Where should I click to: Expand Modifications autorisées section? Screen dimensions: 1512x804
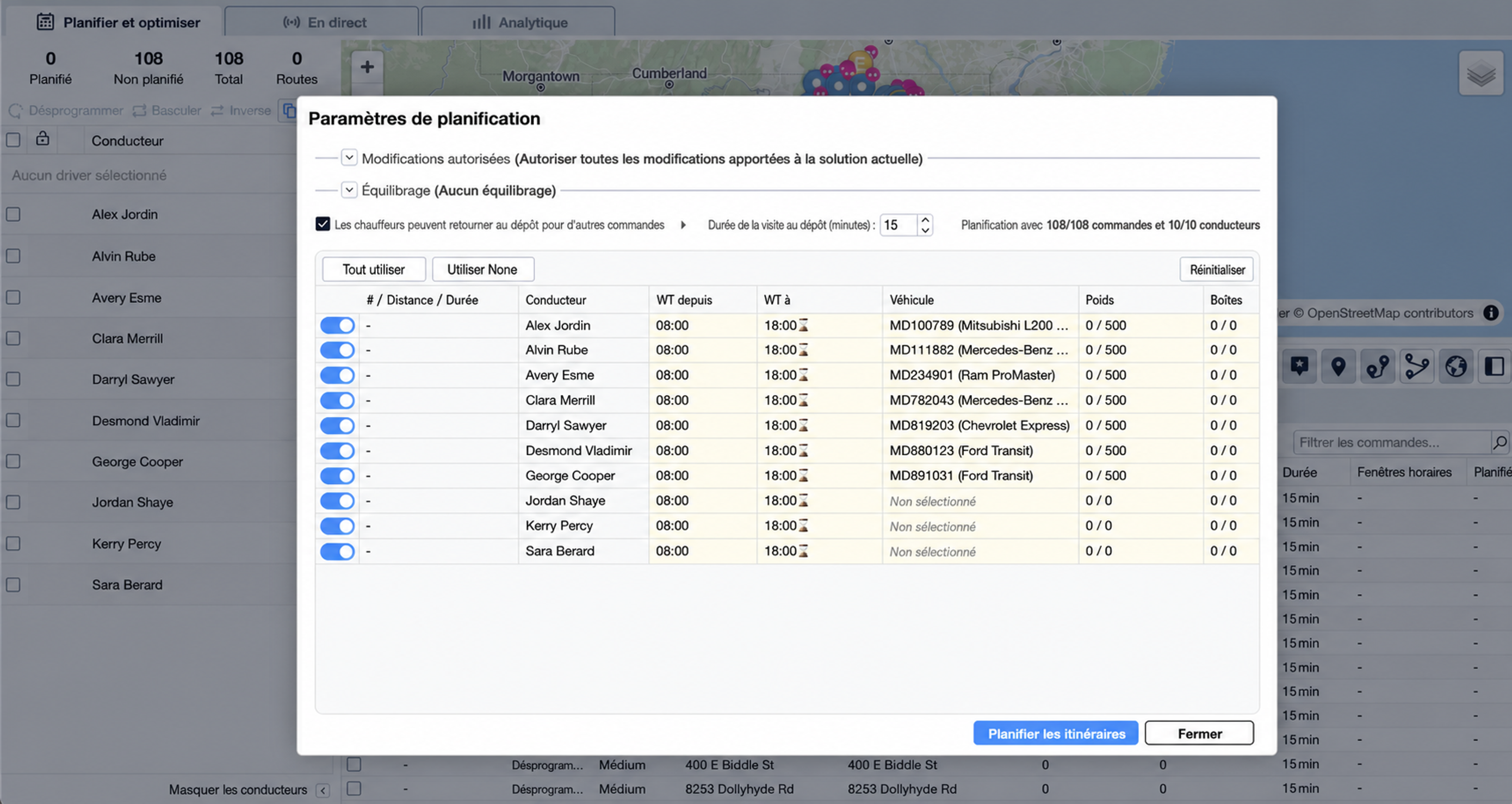349,158
